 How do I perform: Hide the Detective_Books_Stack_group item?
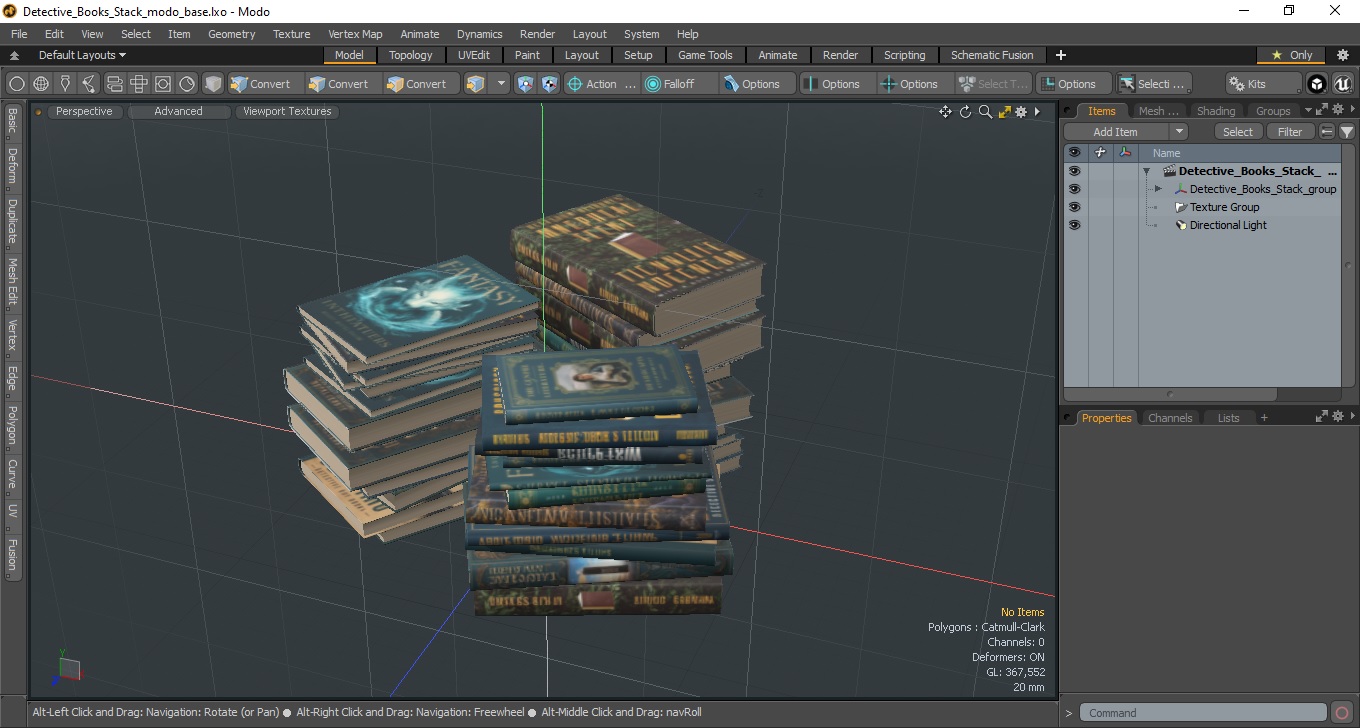click(1074, 189)
